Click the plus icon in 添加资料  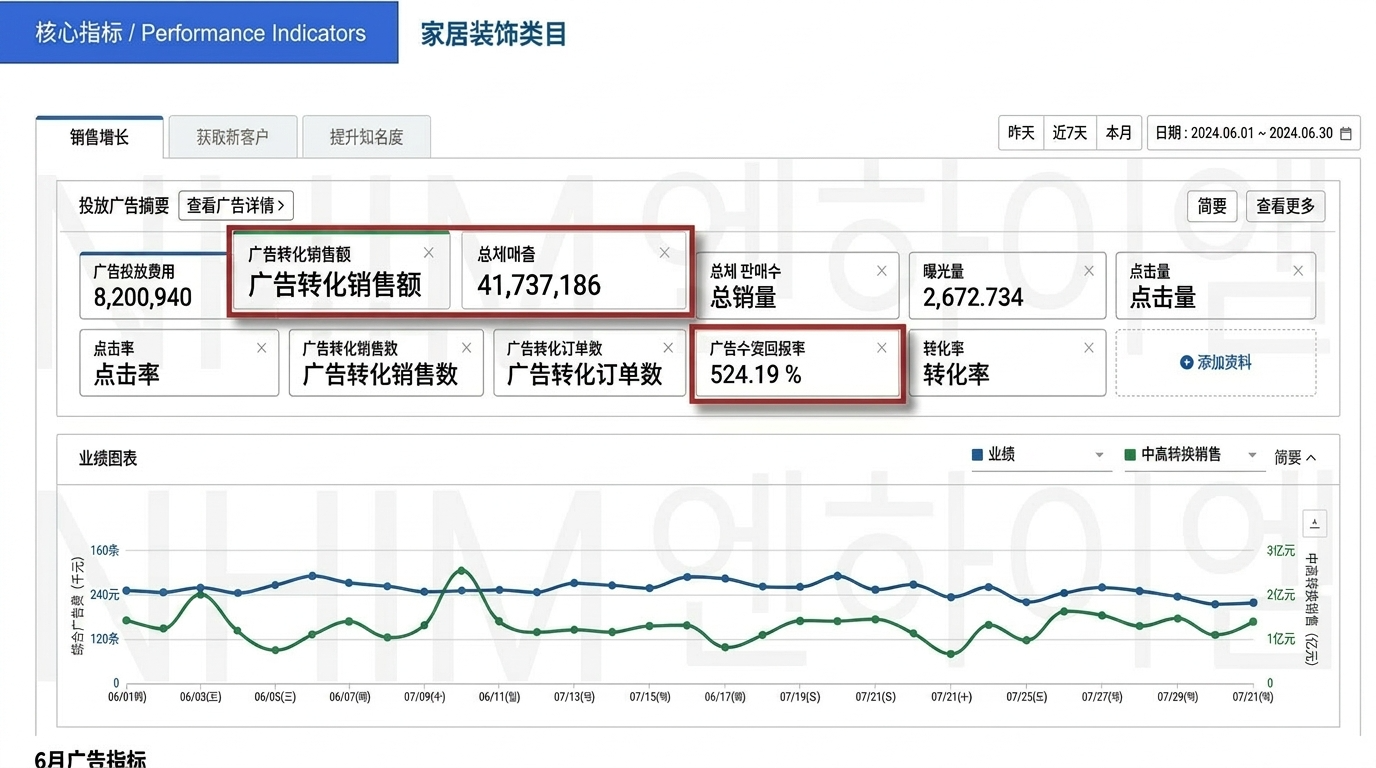click(1187, 363)
